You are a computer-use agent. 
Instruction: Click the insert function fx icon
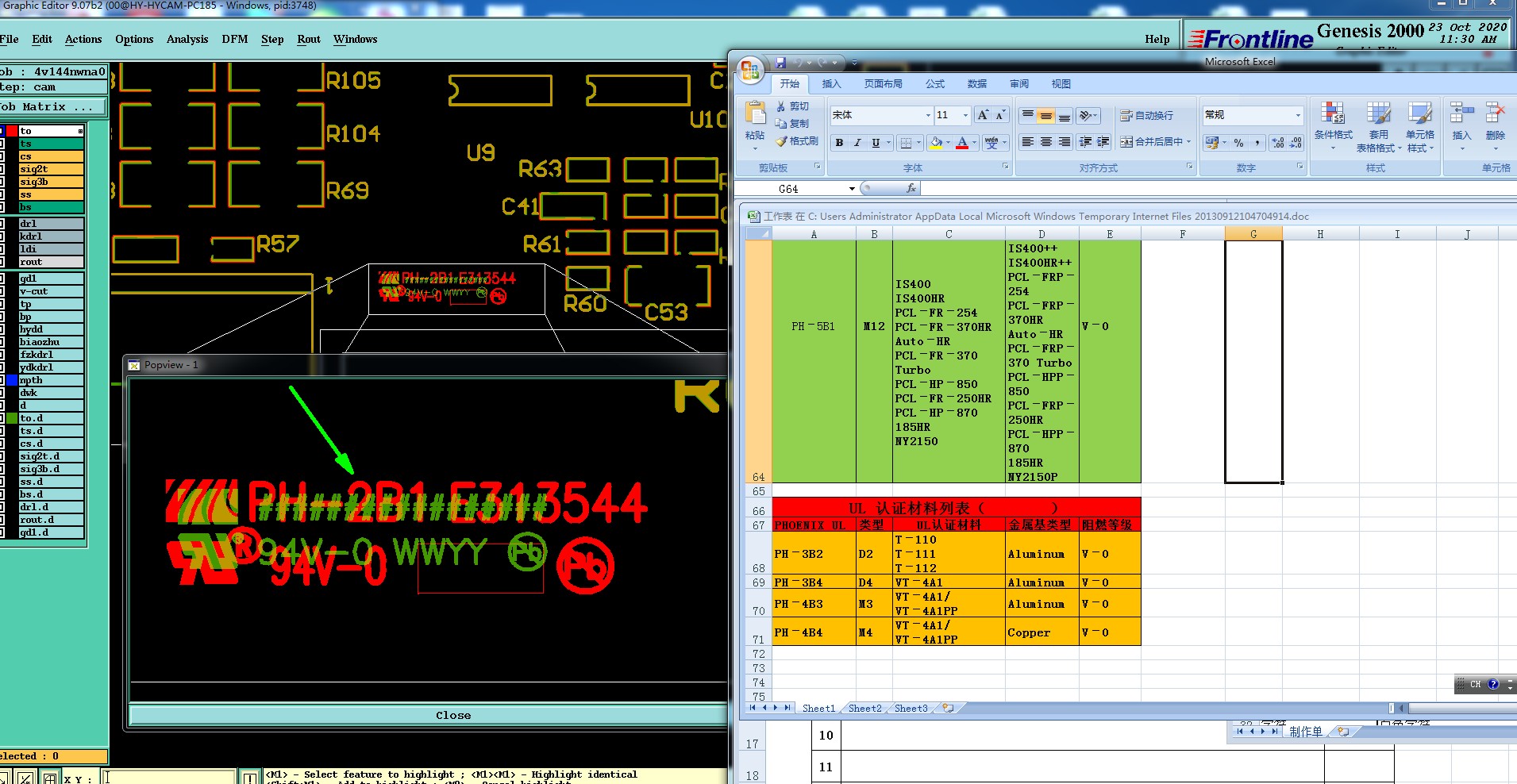click(911, 188)
